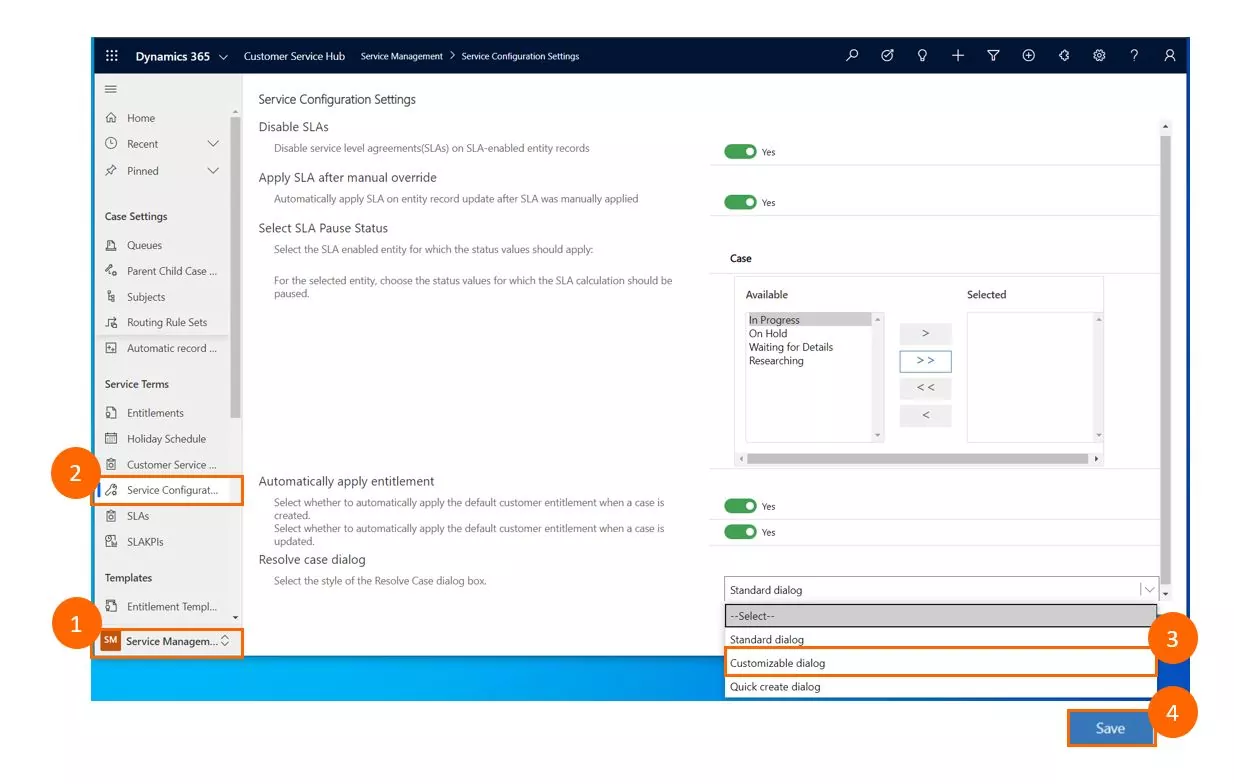Choose Quick create dialog option

[940, 687]
